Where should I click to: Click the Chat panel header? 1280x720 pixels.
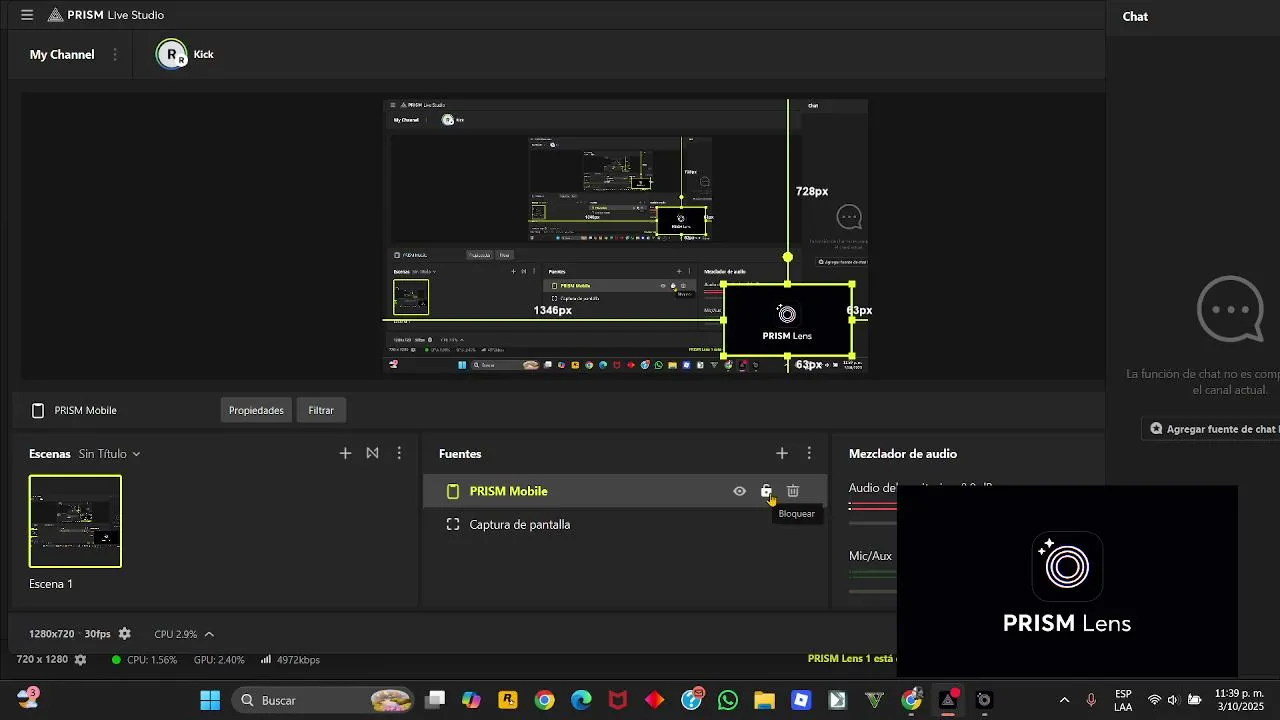[1135, 16]
